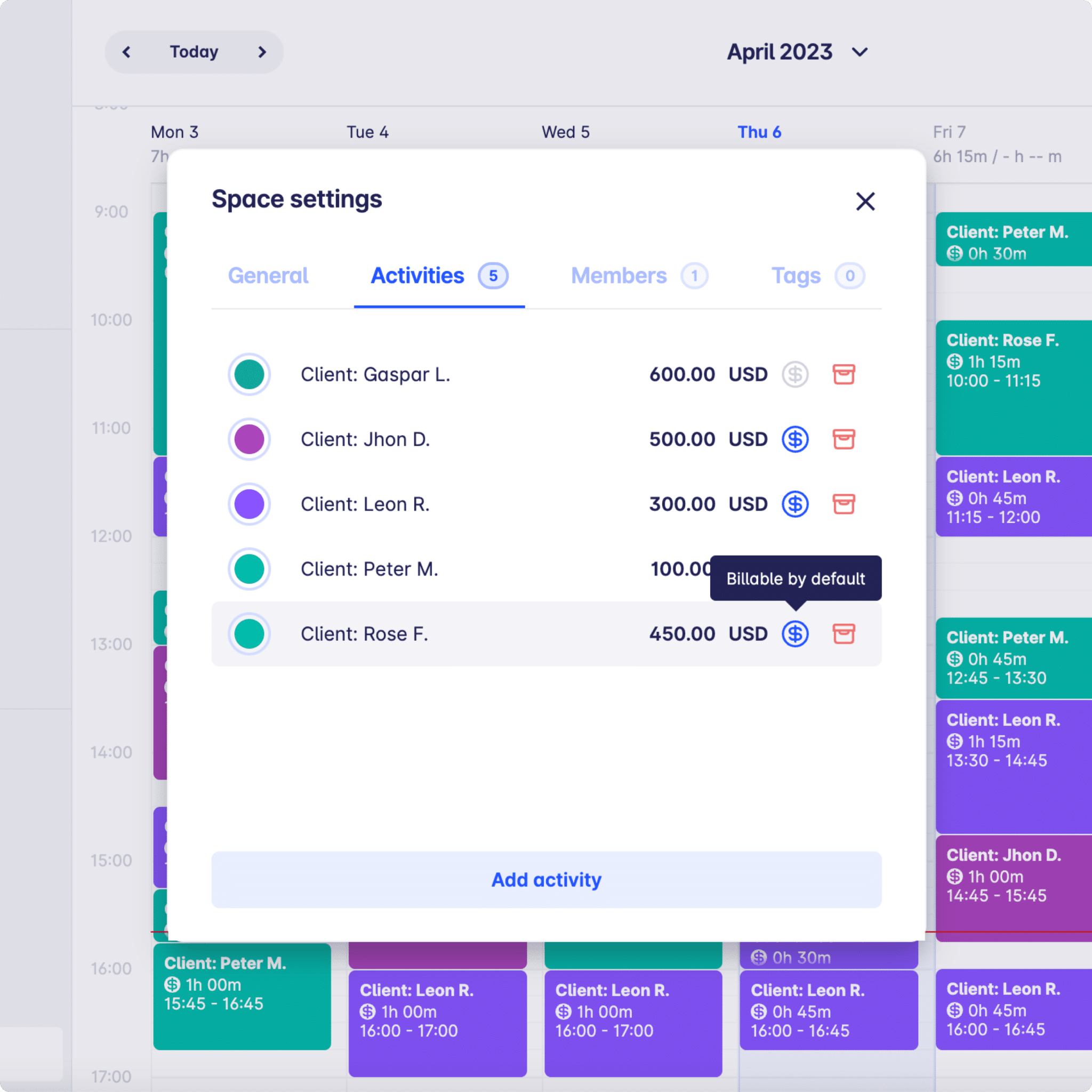Archive the Client: Rose F. activity
Screen dimensions: 1092x1092
[844, 633]
